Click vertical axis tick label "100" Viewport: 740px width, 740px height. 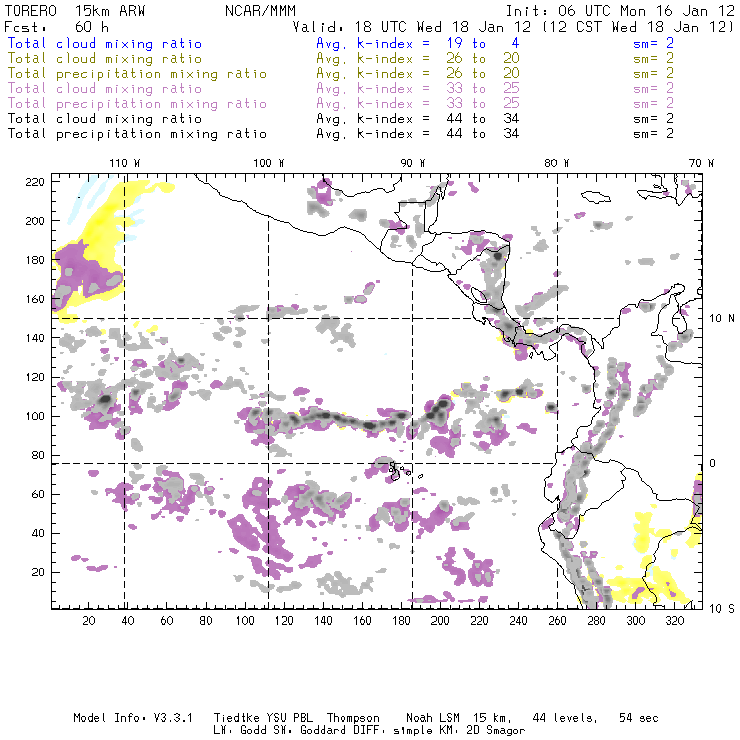tap(35, 416)
